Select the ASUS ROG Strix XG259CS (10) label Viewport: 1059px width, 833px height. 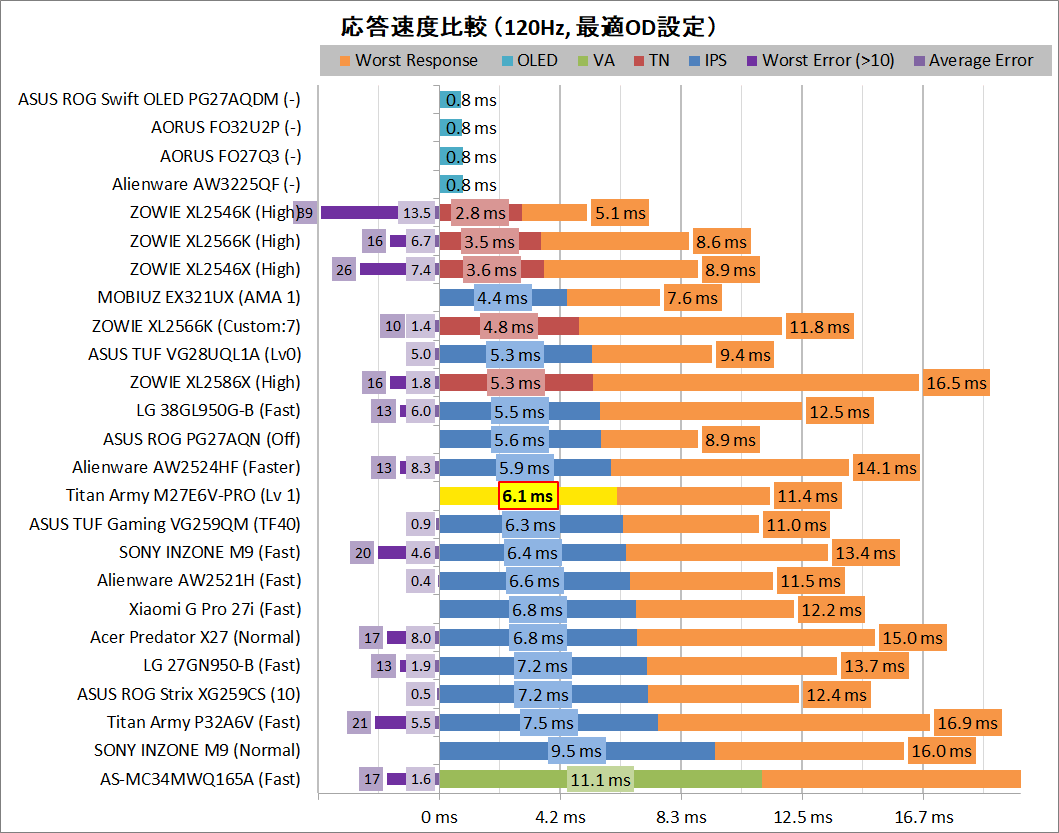[188, 695]
